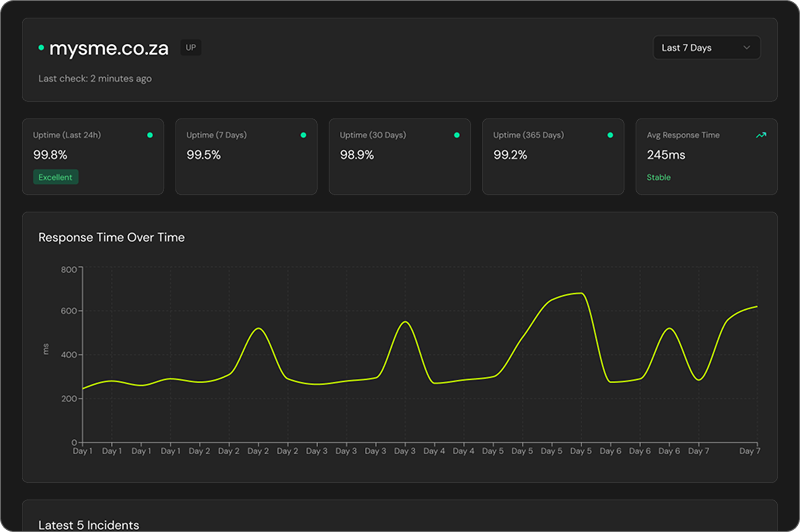
Task: Click the Excellent badge
Action: point(56,177)
